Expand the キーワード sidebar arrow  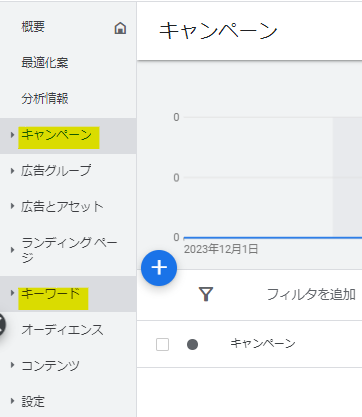12,293
